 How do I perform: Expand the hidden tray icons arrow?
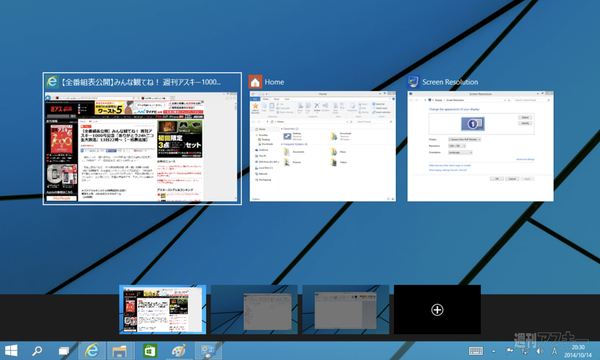494,351
